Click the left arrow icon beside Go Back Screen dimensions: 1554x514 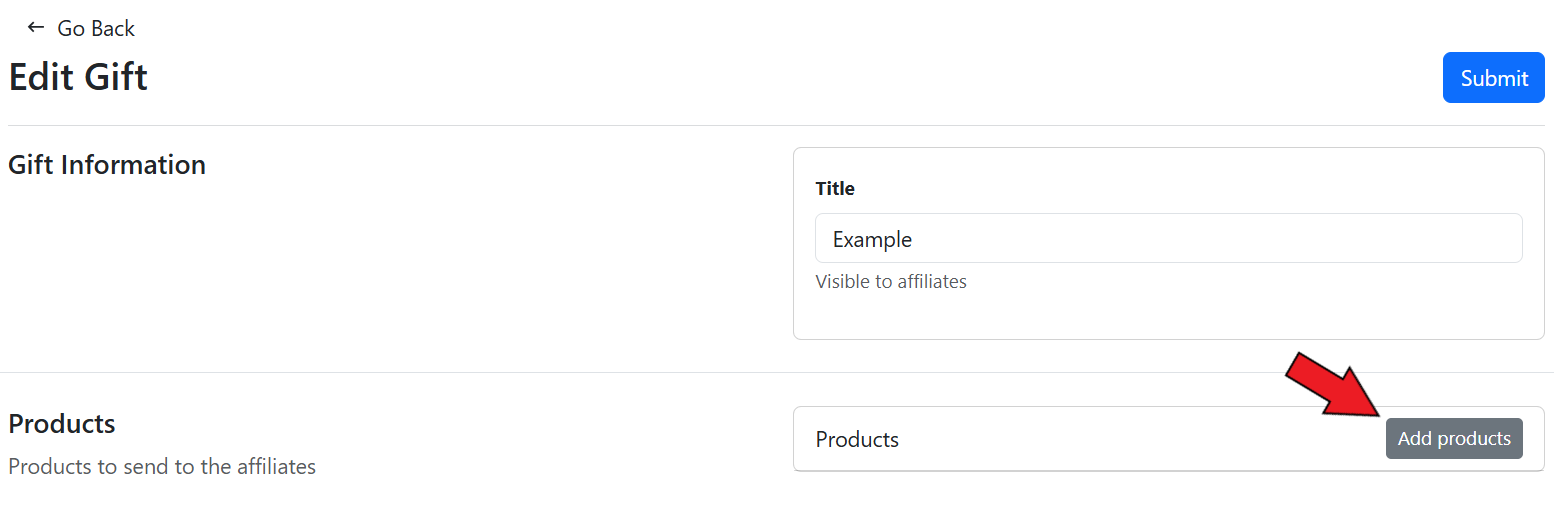pyautogui.click(x=36, y=28)
